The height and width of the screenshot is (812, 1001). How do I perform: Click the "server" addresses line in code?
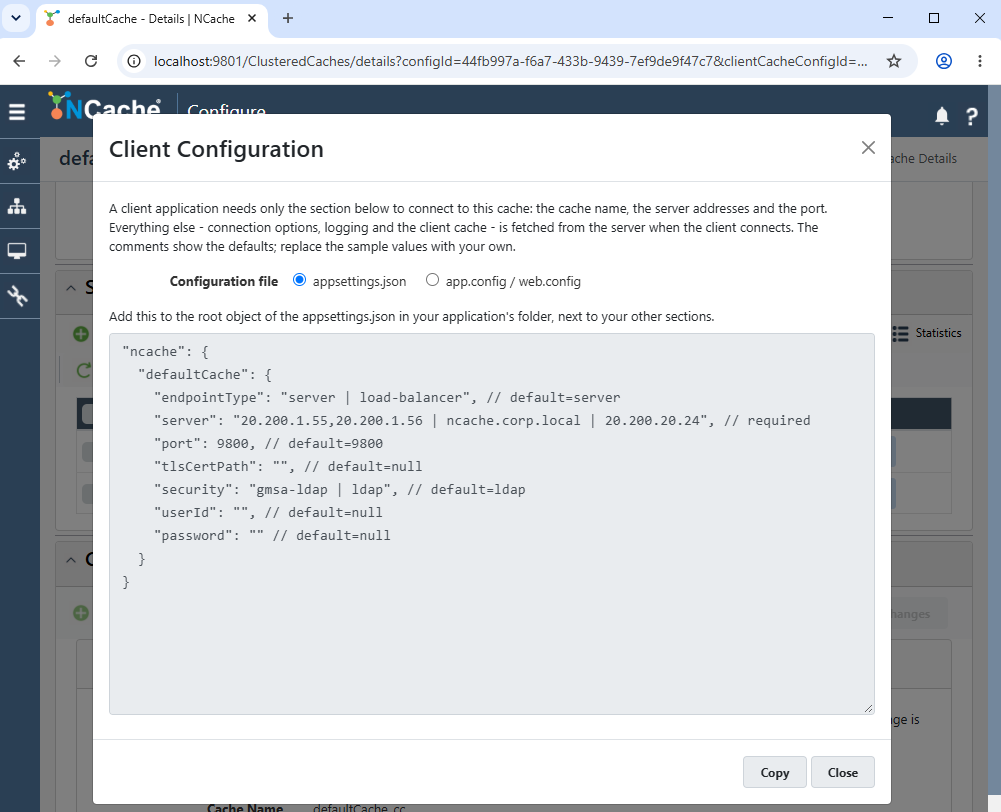point(482,421)
